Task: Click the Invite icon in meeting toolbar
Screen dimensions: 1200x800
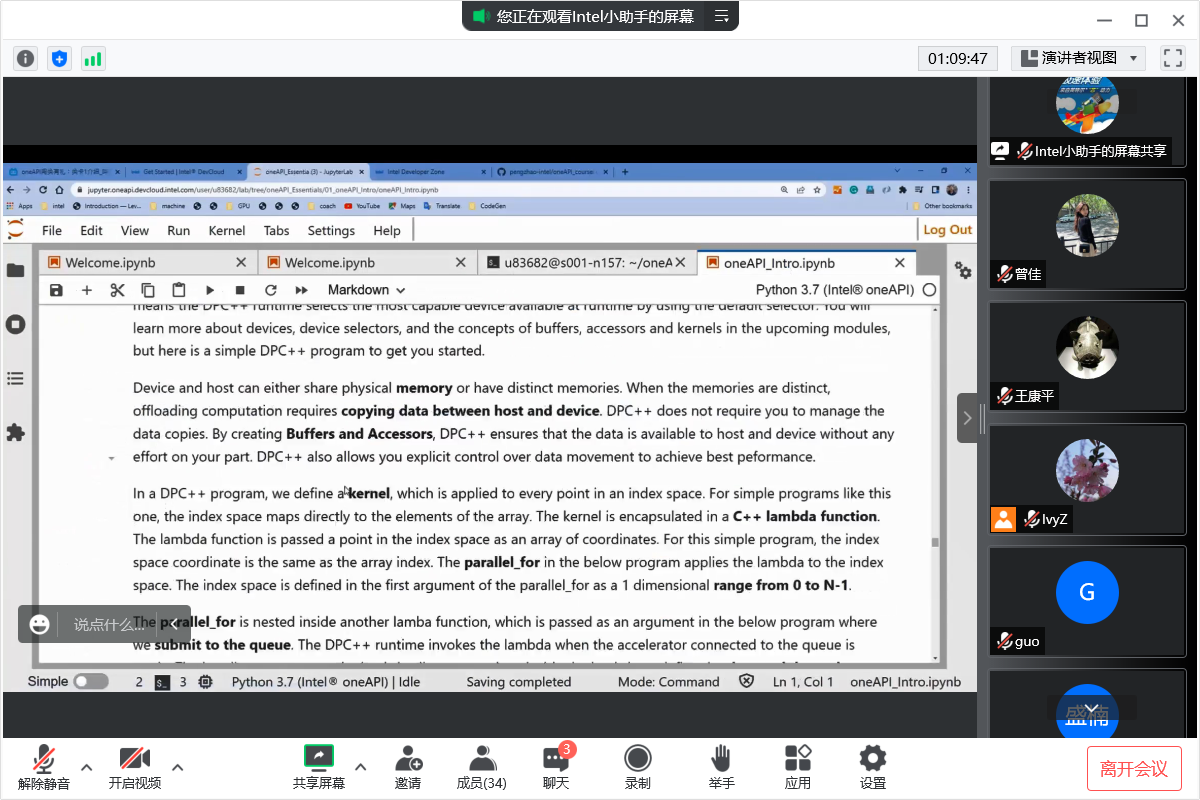Action: coord(408,758)
